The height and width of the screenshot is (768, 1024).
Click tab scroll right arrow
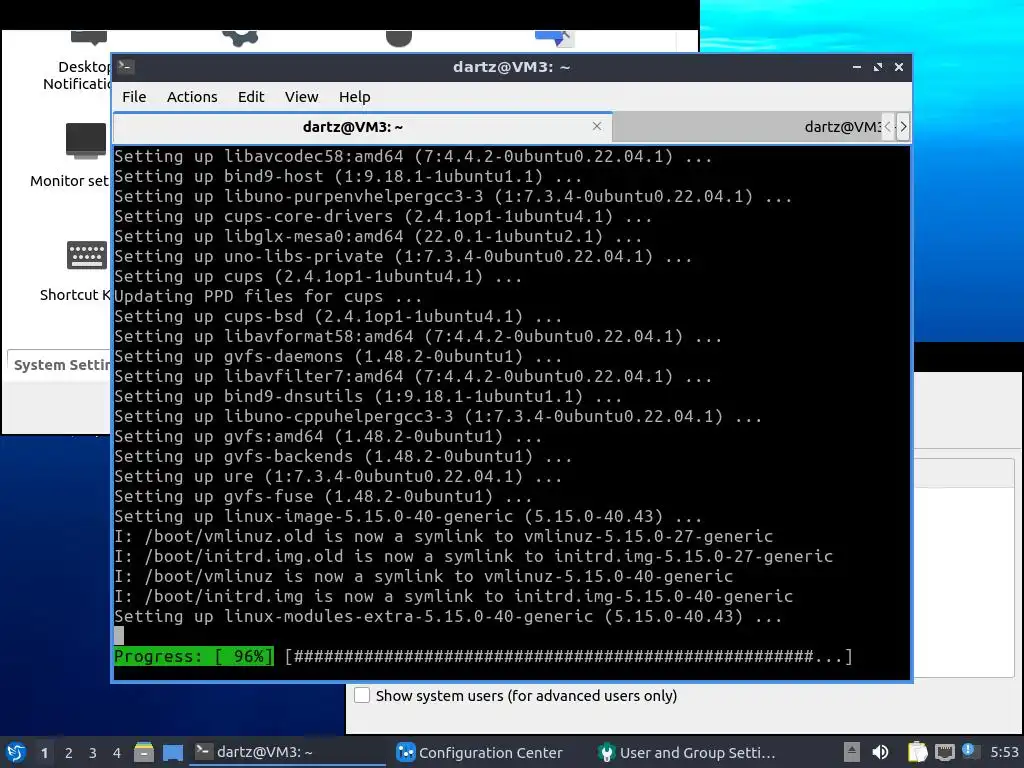point(903,127)
